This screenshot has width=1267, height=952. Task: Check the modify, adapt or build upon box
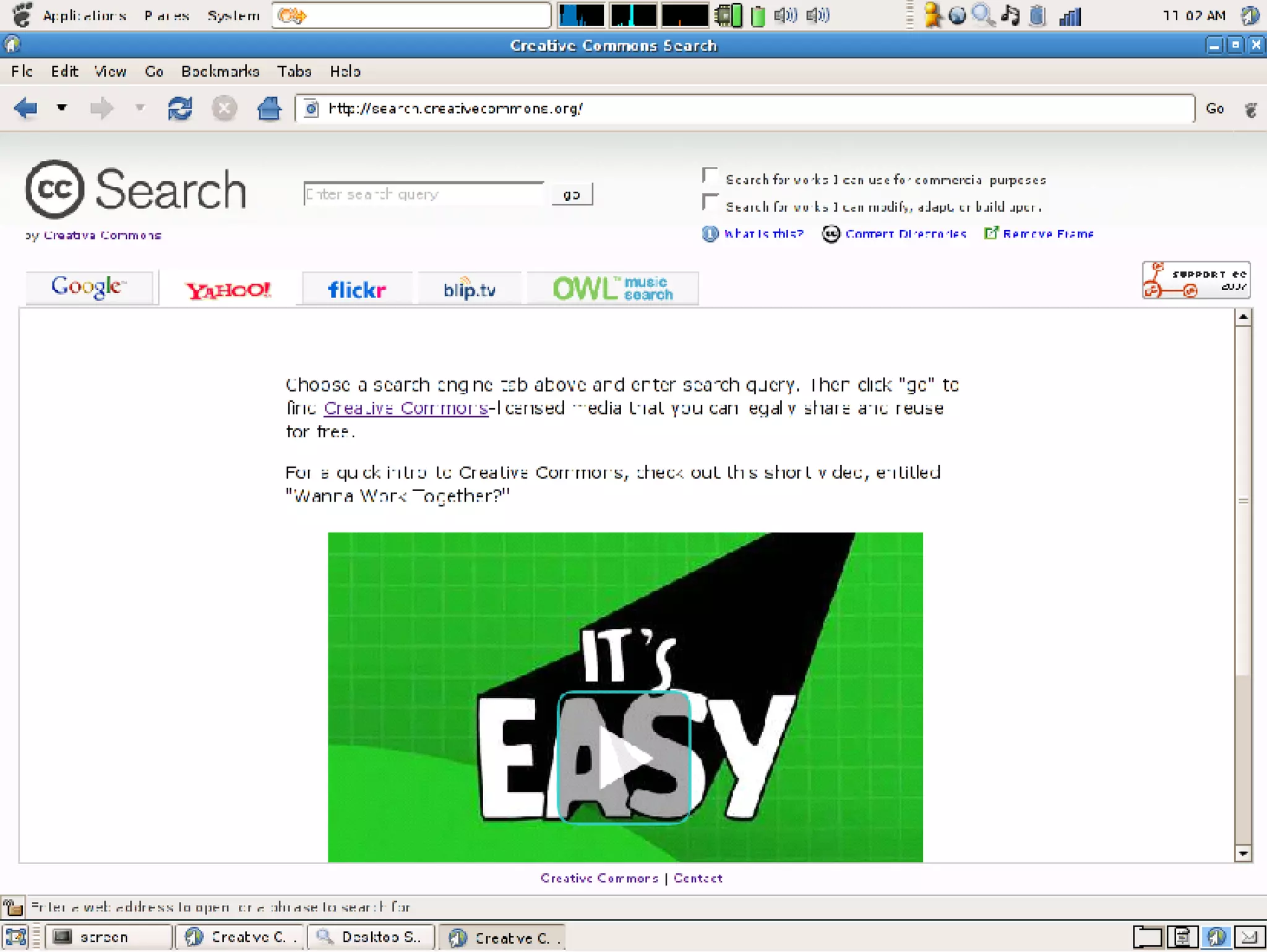click(x=710, y=203)
